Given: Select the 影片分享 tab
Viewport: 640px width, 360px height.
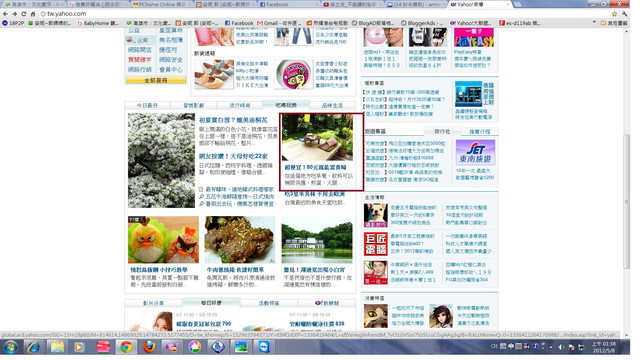Looking at the screenshot, I should 153,303.
